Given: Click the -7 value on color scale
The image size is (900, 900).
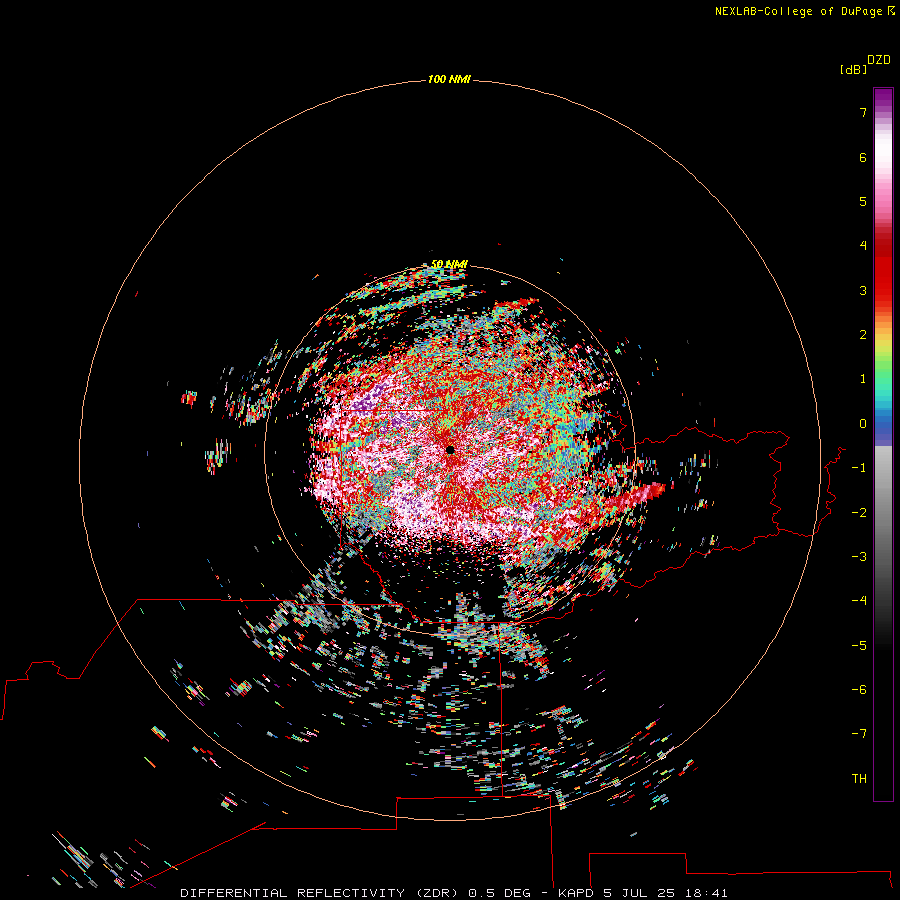Looking at the screenshot, I should tap(859, 734).
